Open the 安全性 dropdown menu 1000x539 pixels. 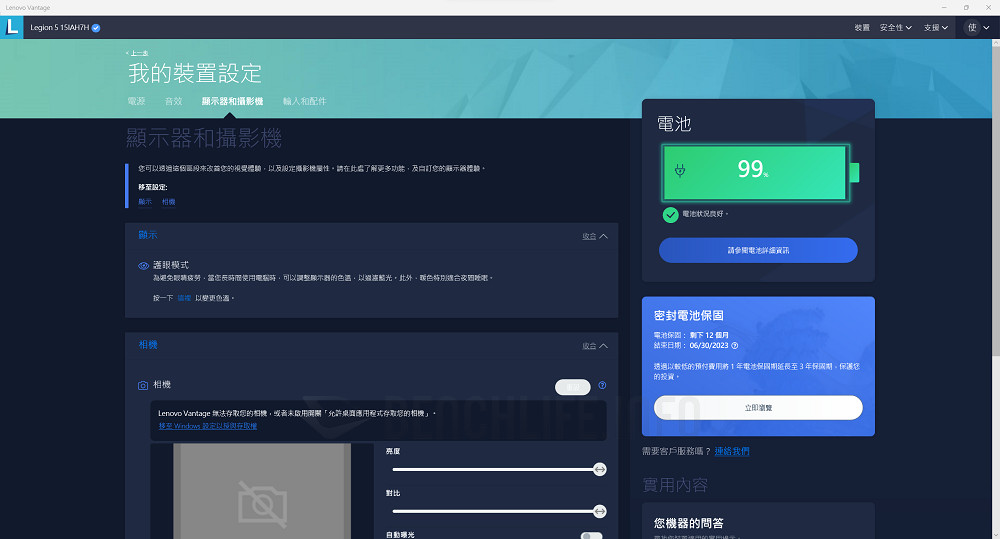coord(895,28)
